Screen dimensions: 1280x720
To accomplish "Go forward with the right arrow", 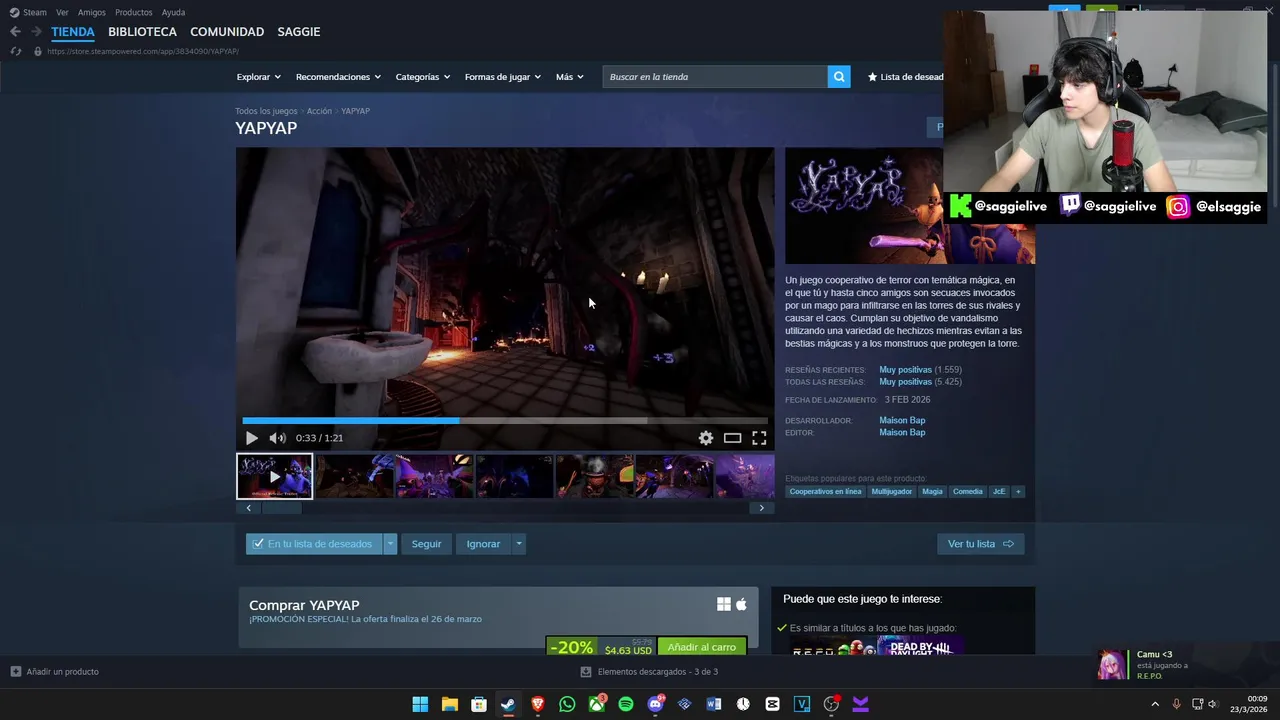I will [36, 32].
